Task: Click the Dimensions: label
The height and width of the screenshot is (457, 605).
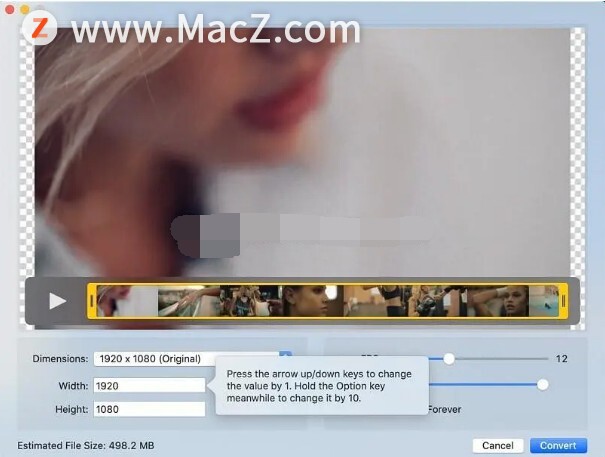Action: pyautogui.click(x=60, y=359)
